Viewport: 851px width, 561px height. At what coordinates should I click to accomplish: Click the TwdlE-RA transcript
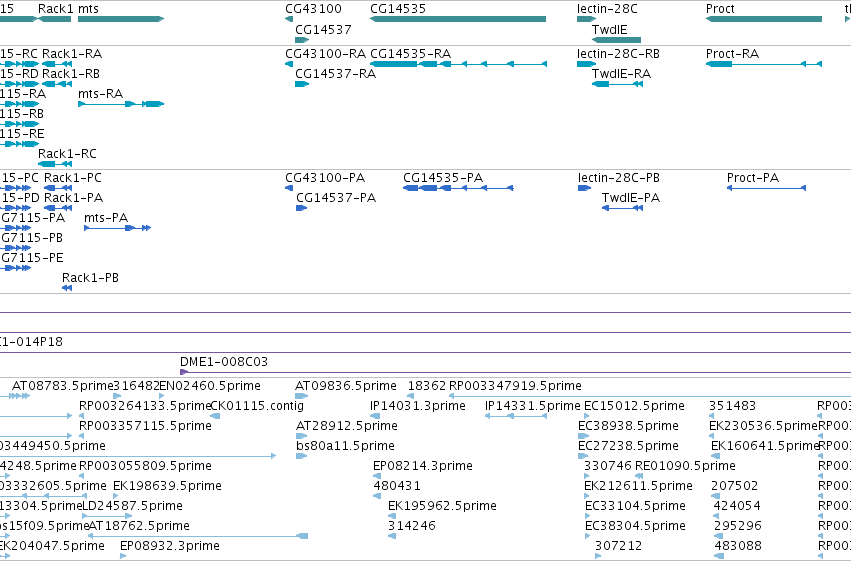tap(617, 84)
